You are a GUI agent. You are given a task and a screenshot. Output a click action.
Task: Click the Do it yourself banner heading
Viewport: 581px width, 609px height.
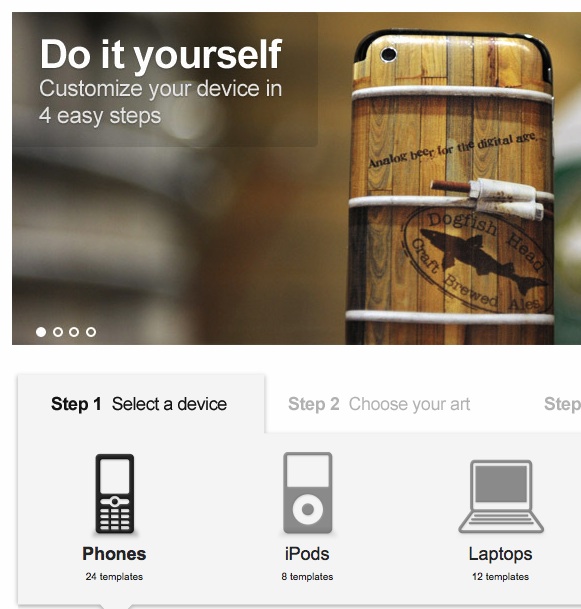pos(161,54)
